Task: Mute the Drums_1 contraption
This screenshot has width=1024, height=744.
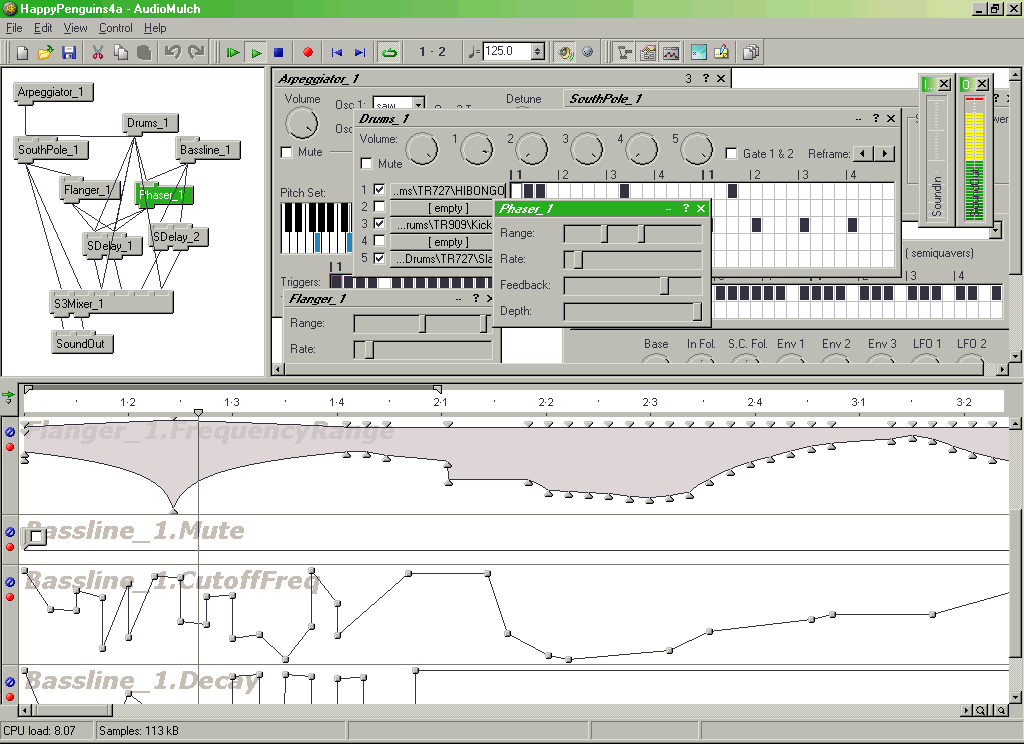Action: click(x=367, y=162)
